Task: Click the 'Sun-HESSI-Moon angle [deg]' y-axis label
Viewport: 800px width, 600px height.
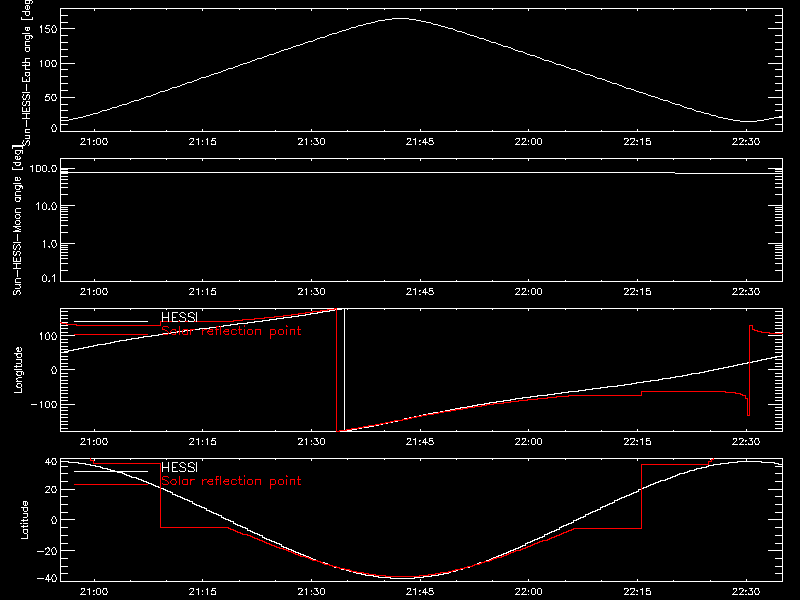Action: 17,220
